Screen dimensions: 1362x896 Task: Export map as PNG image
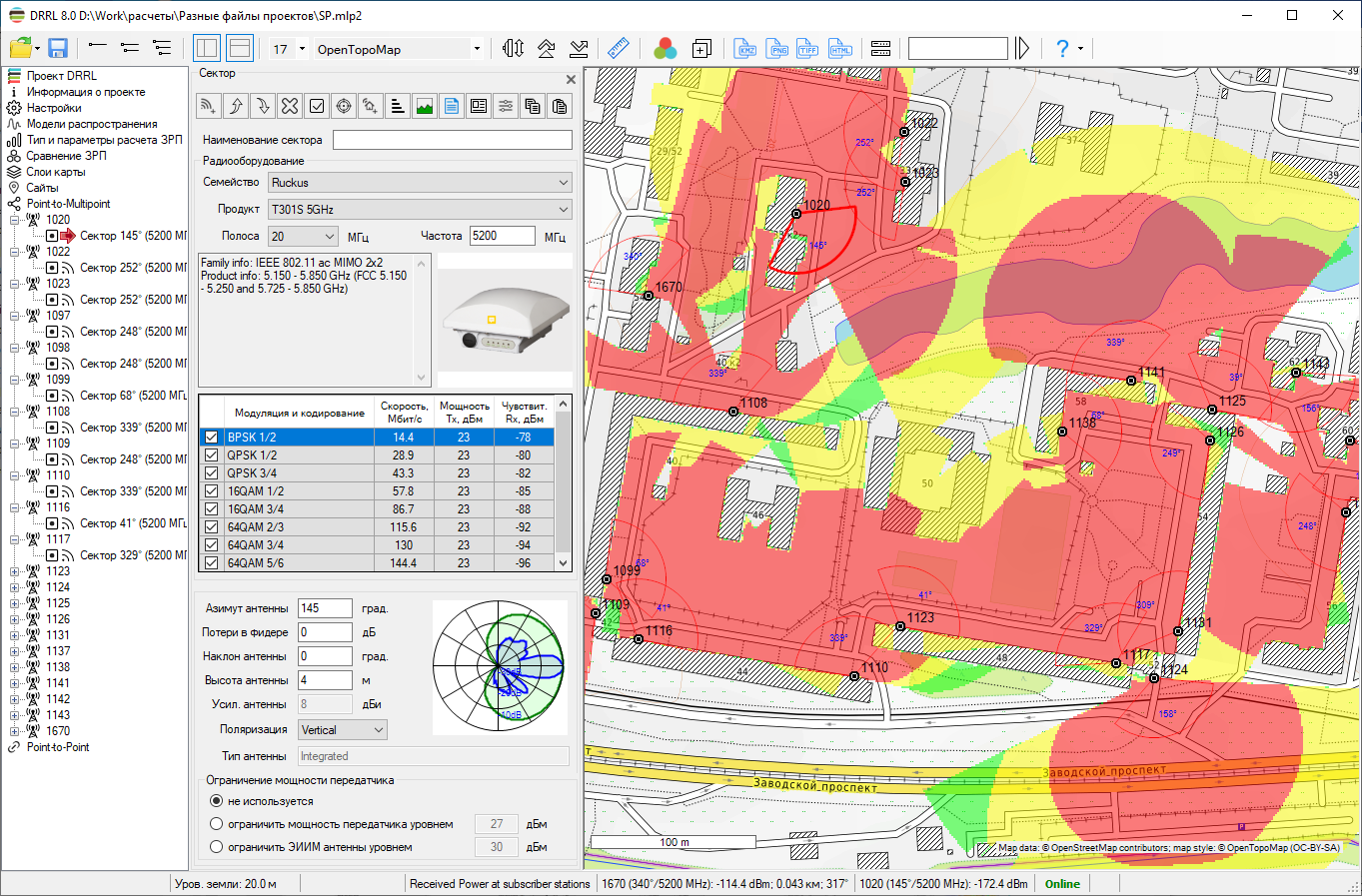[777, 48]
